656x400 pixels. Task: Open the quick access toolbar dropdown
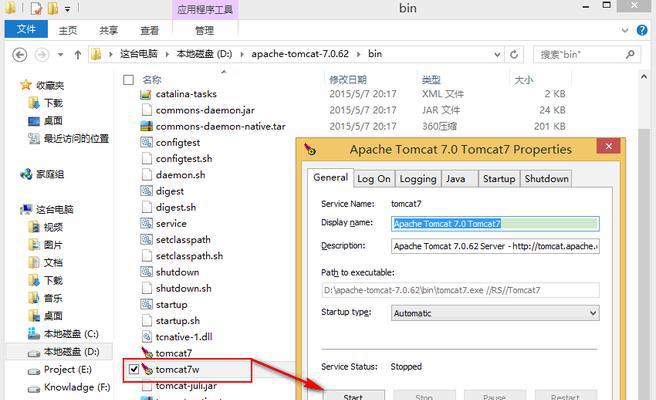click(68, 8)
